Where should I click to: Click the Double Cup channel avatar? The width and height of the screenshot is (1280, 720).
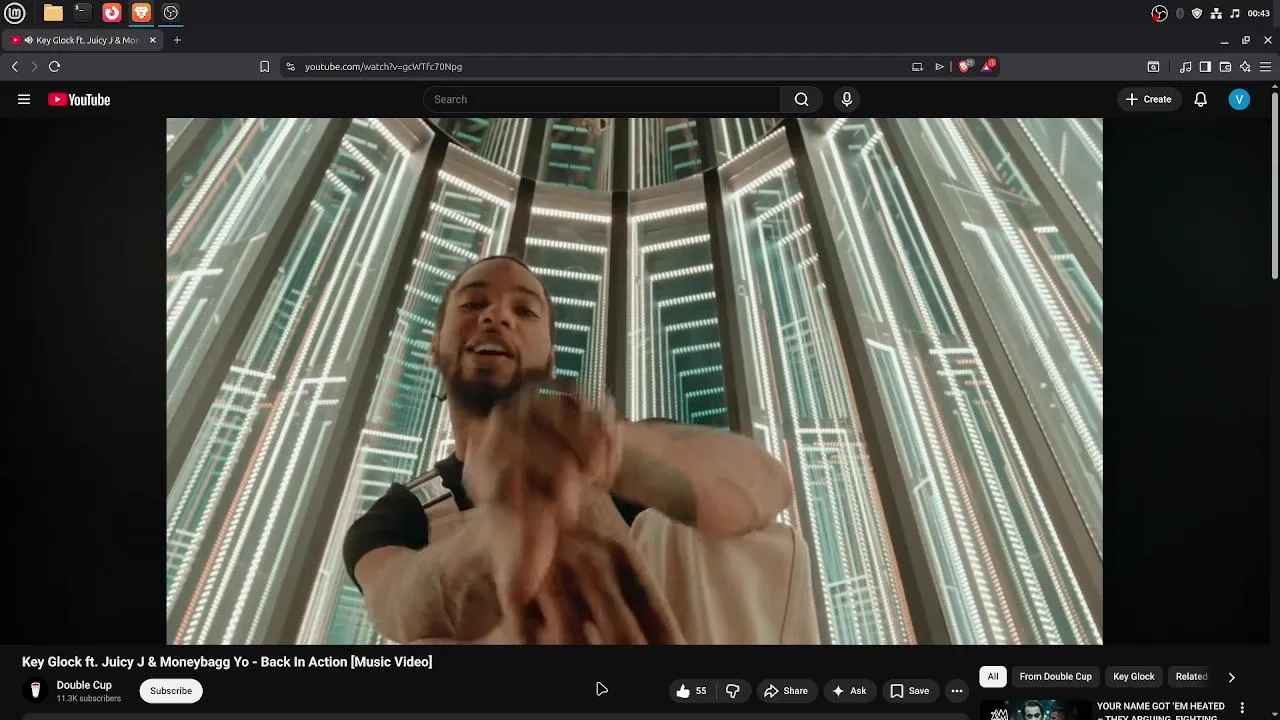[35, 690]
